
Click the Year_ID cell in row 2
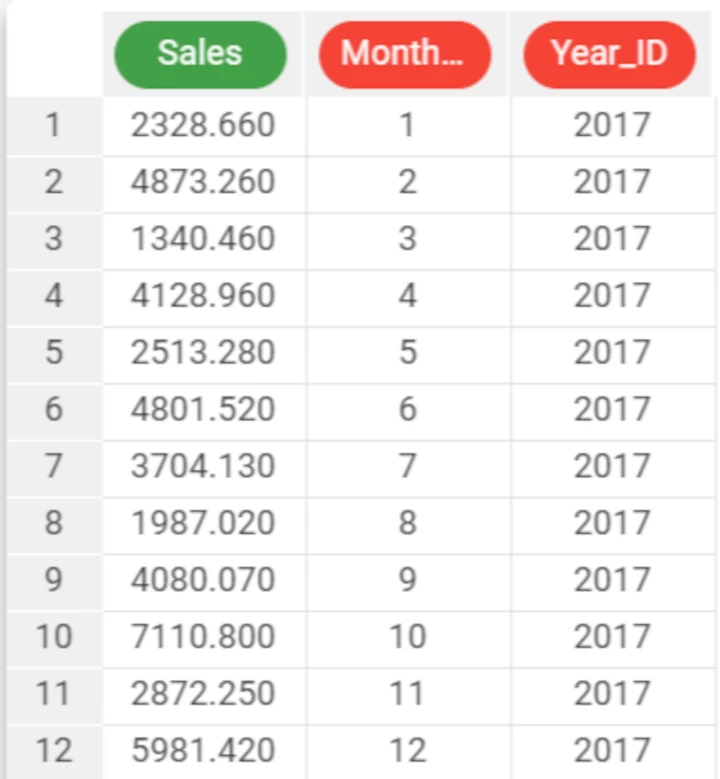pos(613,183)
